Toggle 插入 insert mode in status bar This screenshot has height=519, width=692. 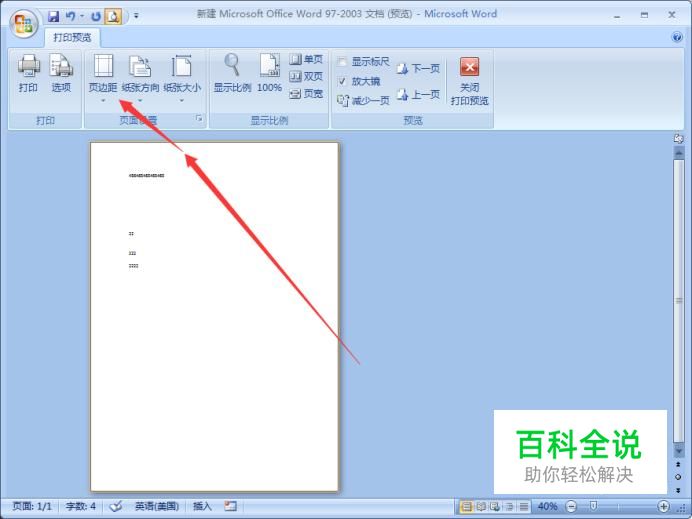202,506
